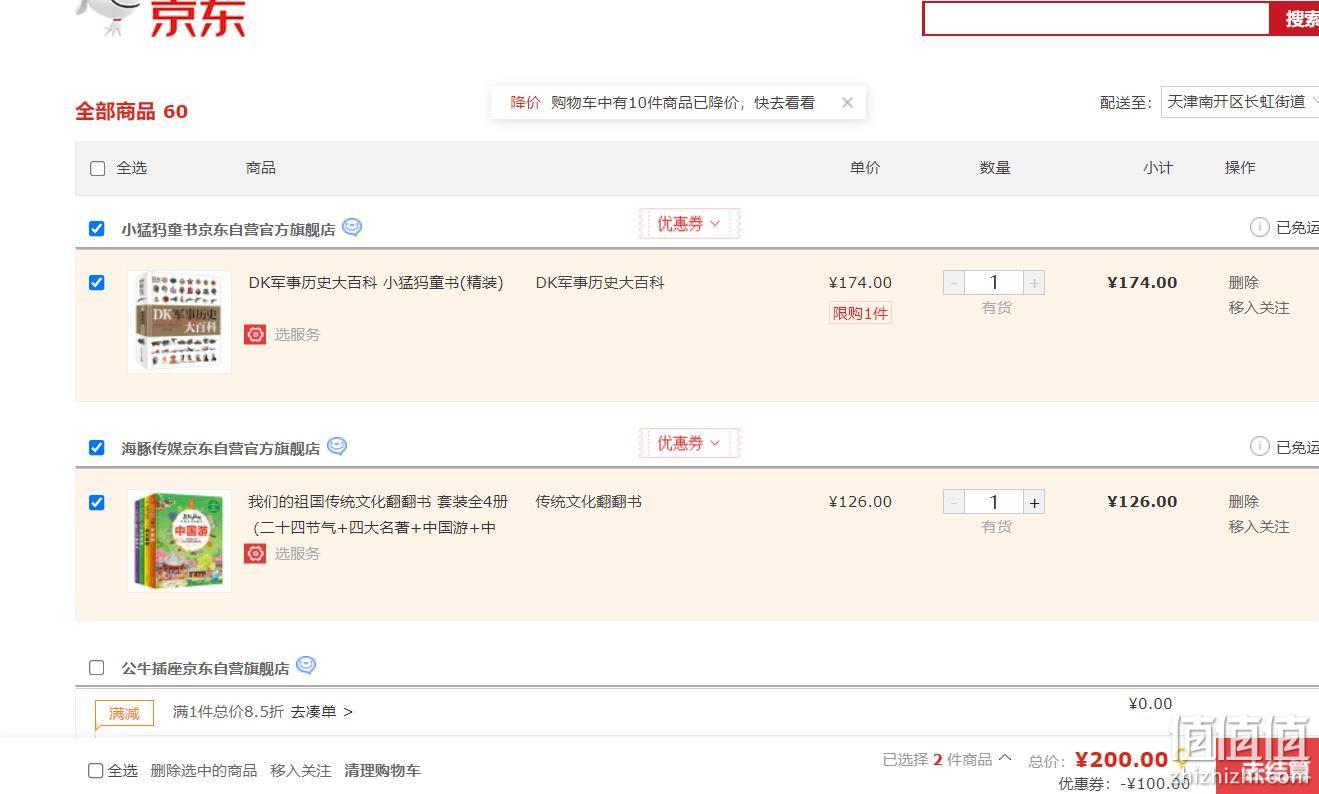Click 满减 promotion tag
The image size is (1319, 794).
(125, 713)
